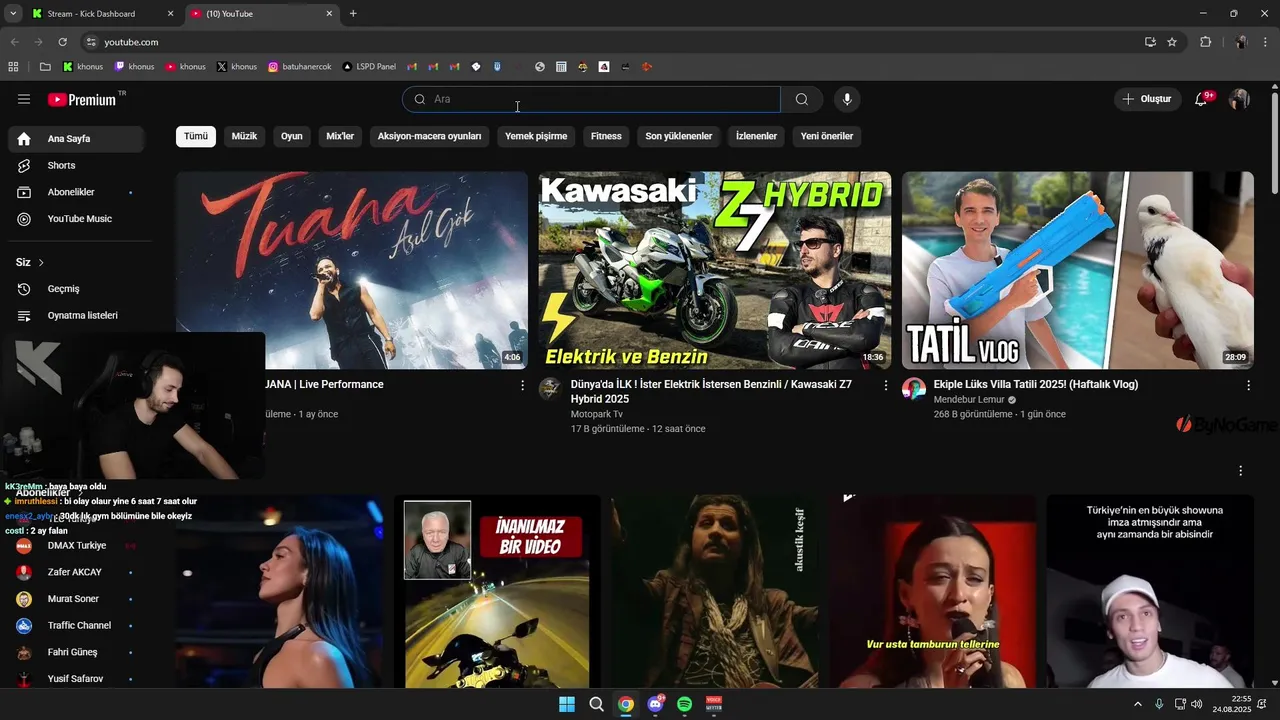This screenshot has height=720, width=1280.
Task: Focus the Ara search field
Action: point(591,99)
